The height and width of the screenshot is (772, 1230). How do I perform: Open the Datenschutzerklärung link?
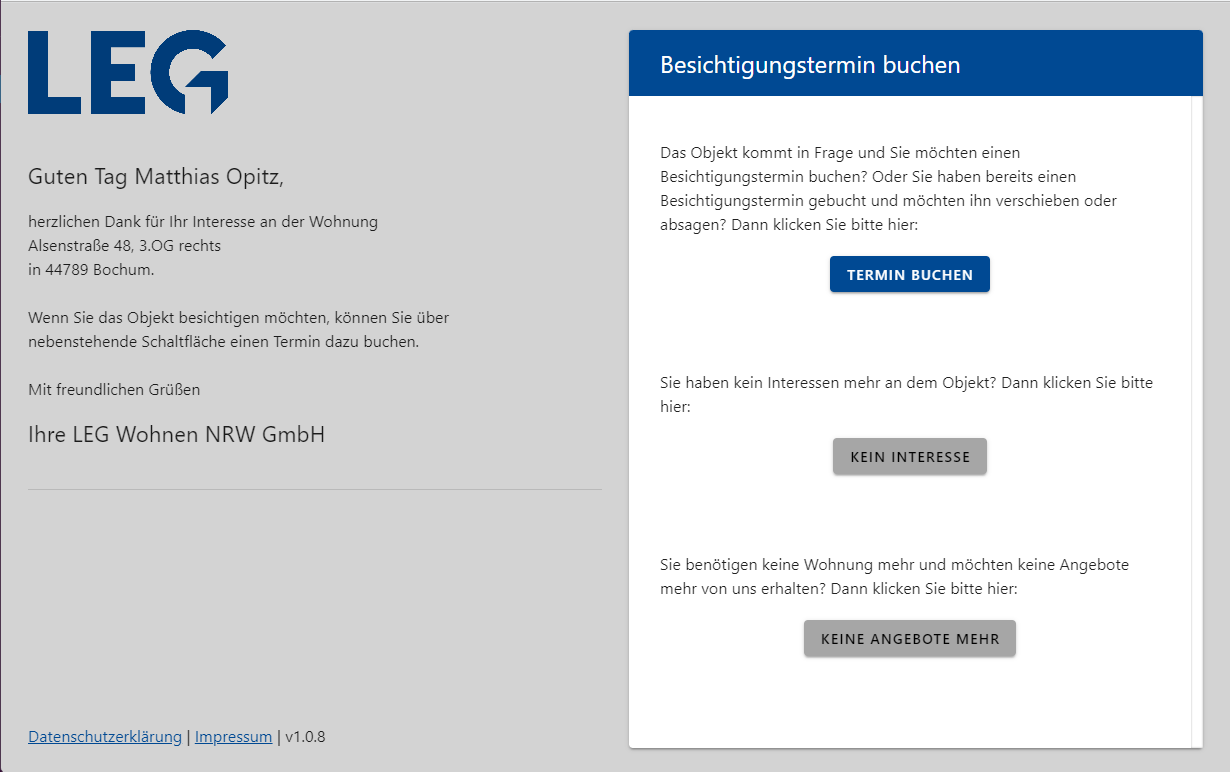[x=105, y=737]
